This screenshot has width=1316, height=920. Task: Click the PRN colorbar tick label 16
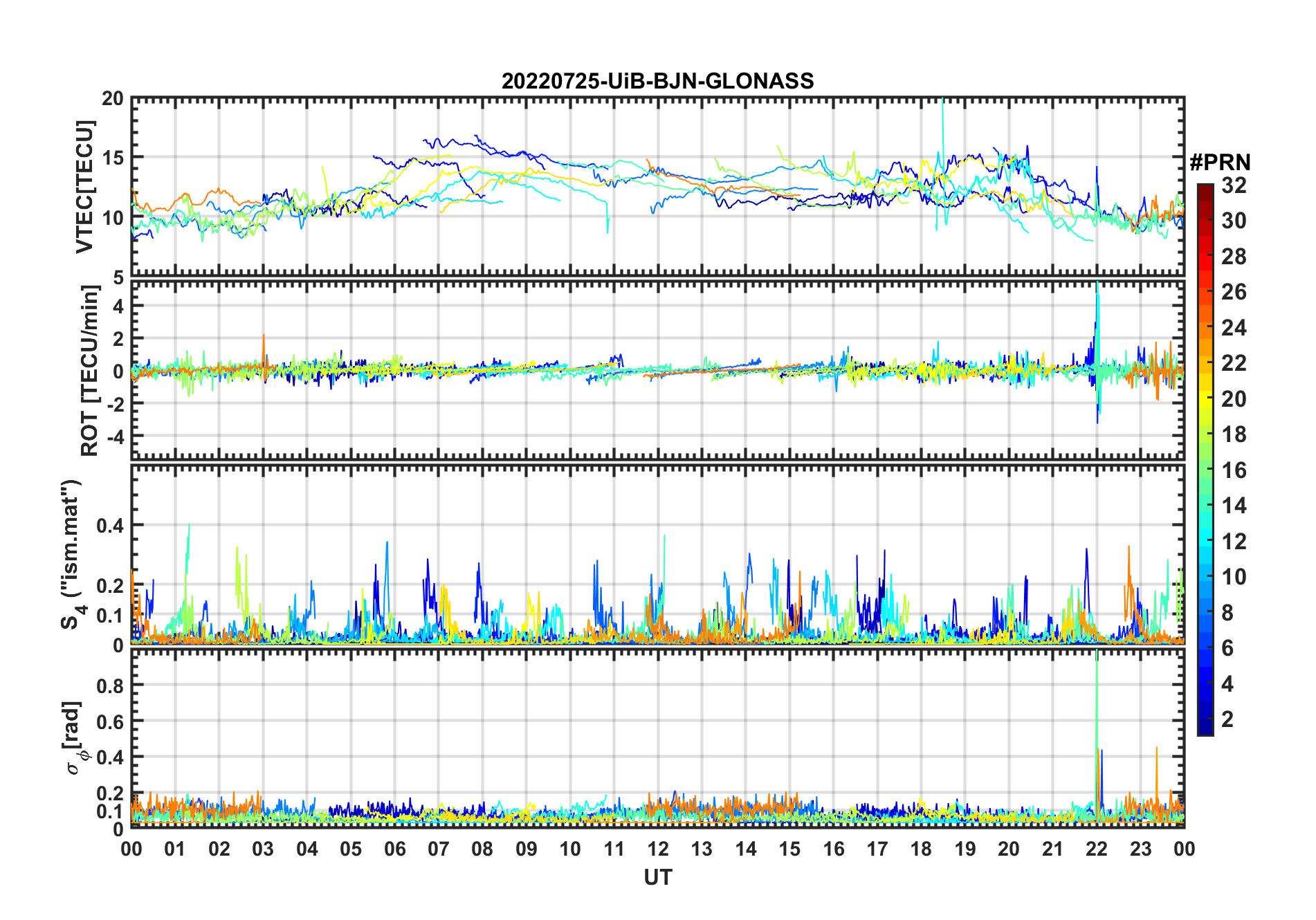(1234, 470)
